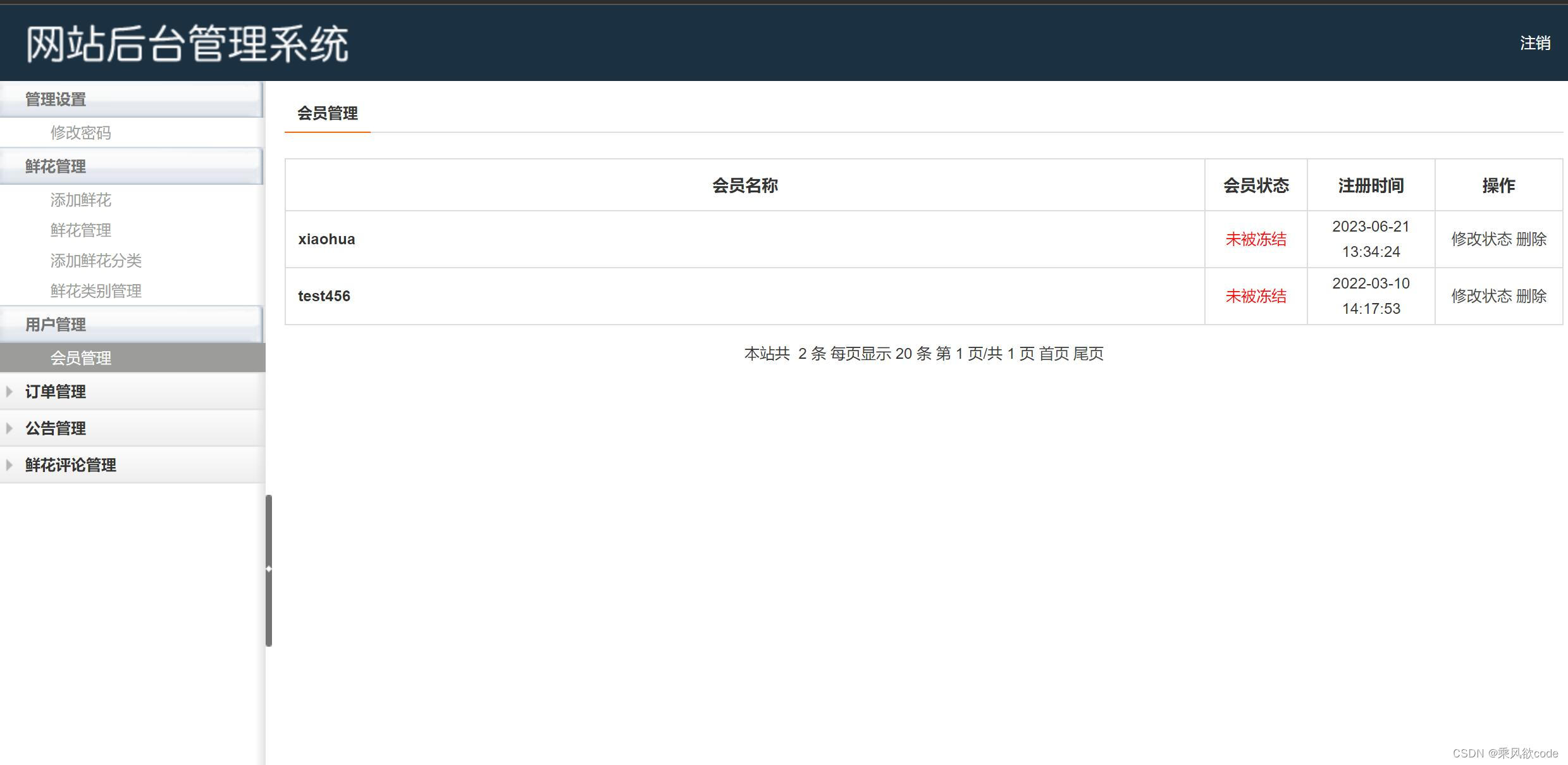Go to 尾页 in pagination

[1089, 354]
